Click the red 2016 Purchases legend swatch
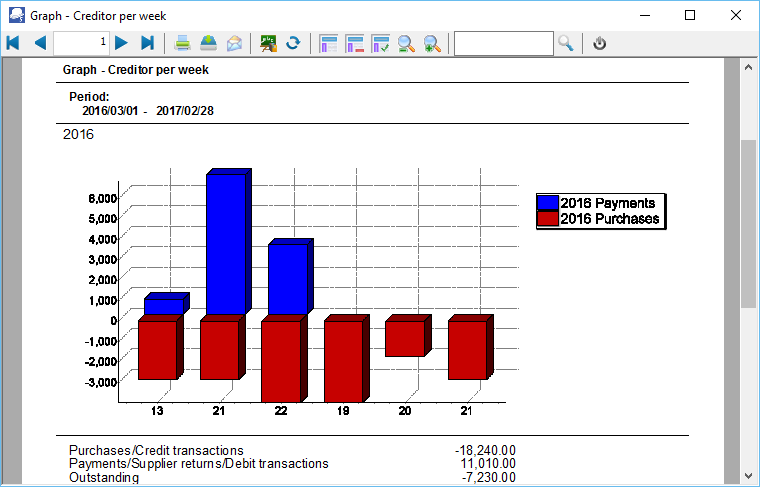The image size is (760, 487). tap(547, 219)
